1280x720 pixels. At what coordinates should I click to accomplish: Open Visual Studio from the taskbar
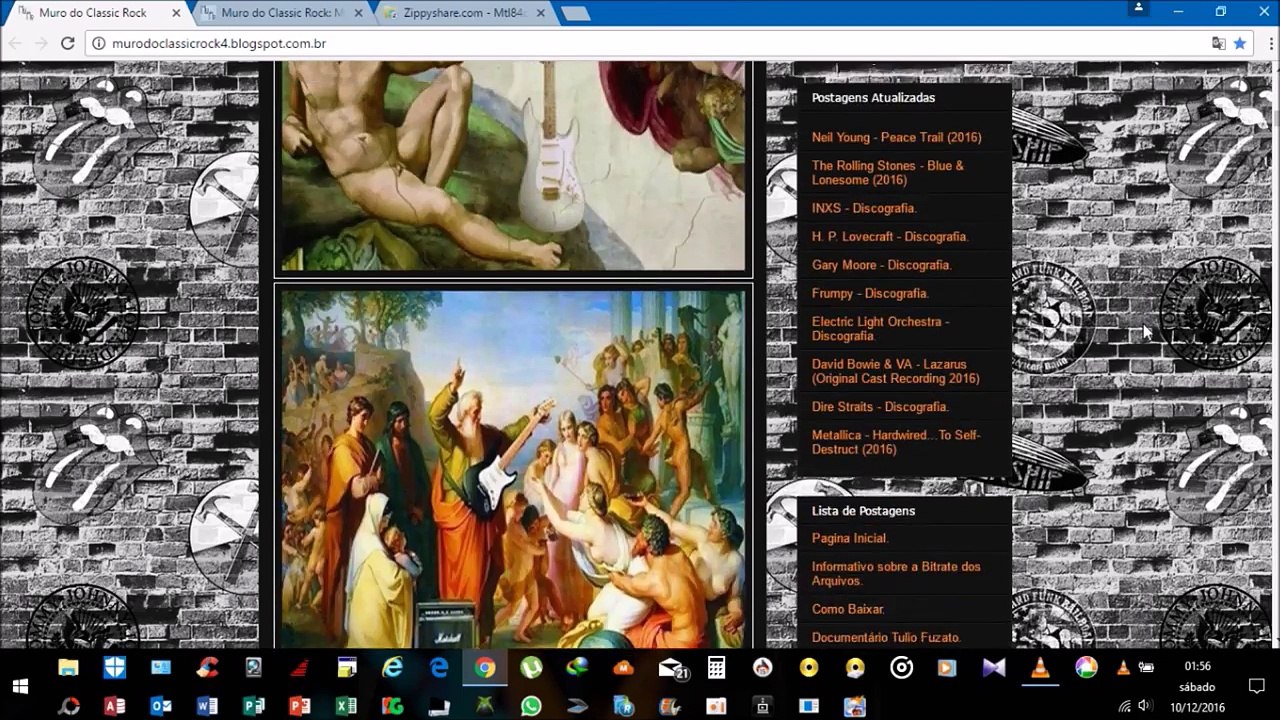point(994,667)
